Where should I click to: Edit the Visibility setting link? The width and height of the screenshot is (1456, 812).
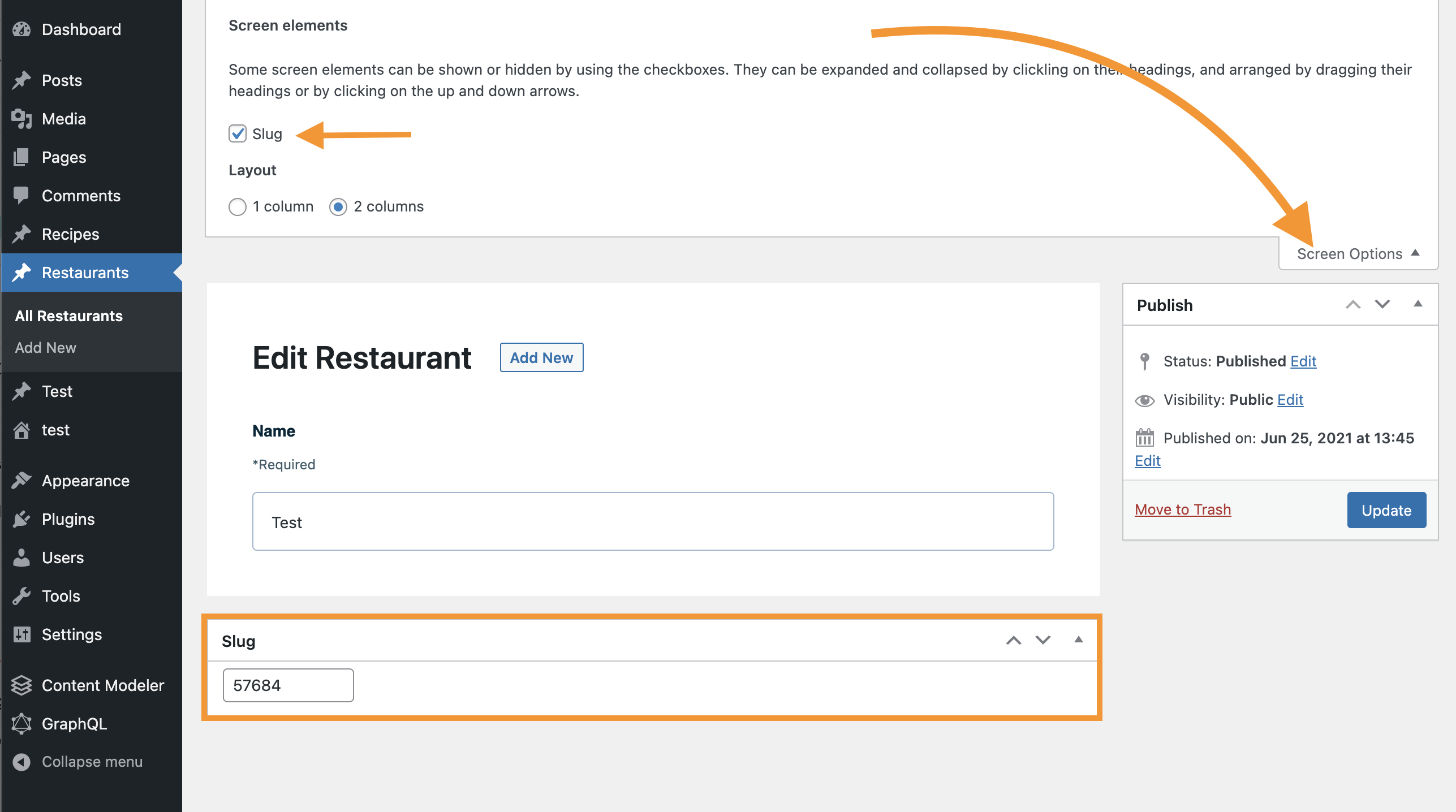click(1290, 400)
